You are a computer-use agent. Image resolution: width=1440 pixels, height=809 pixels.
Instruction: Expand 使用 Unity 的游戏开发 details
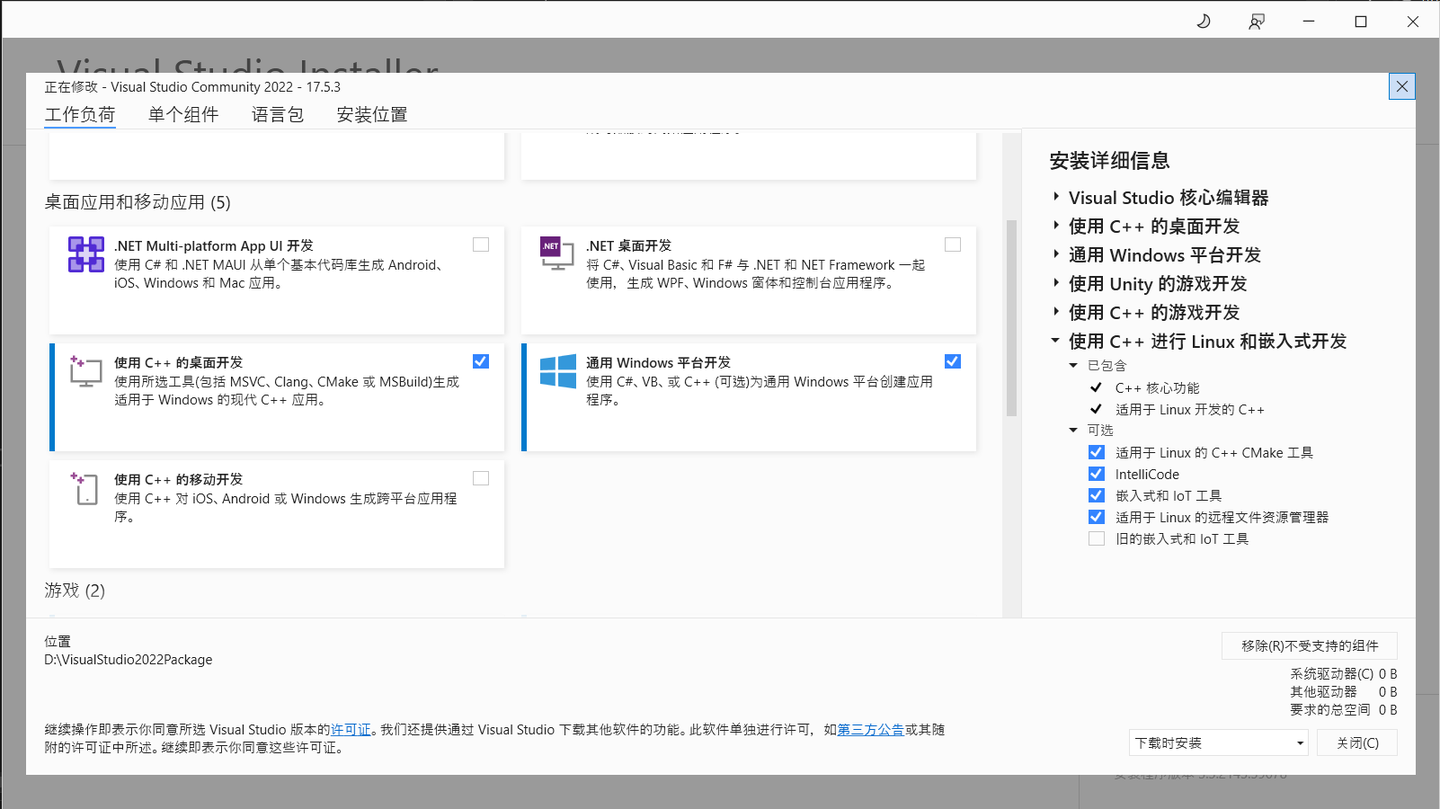[1056, 284]
